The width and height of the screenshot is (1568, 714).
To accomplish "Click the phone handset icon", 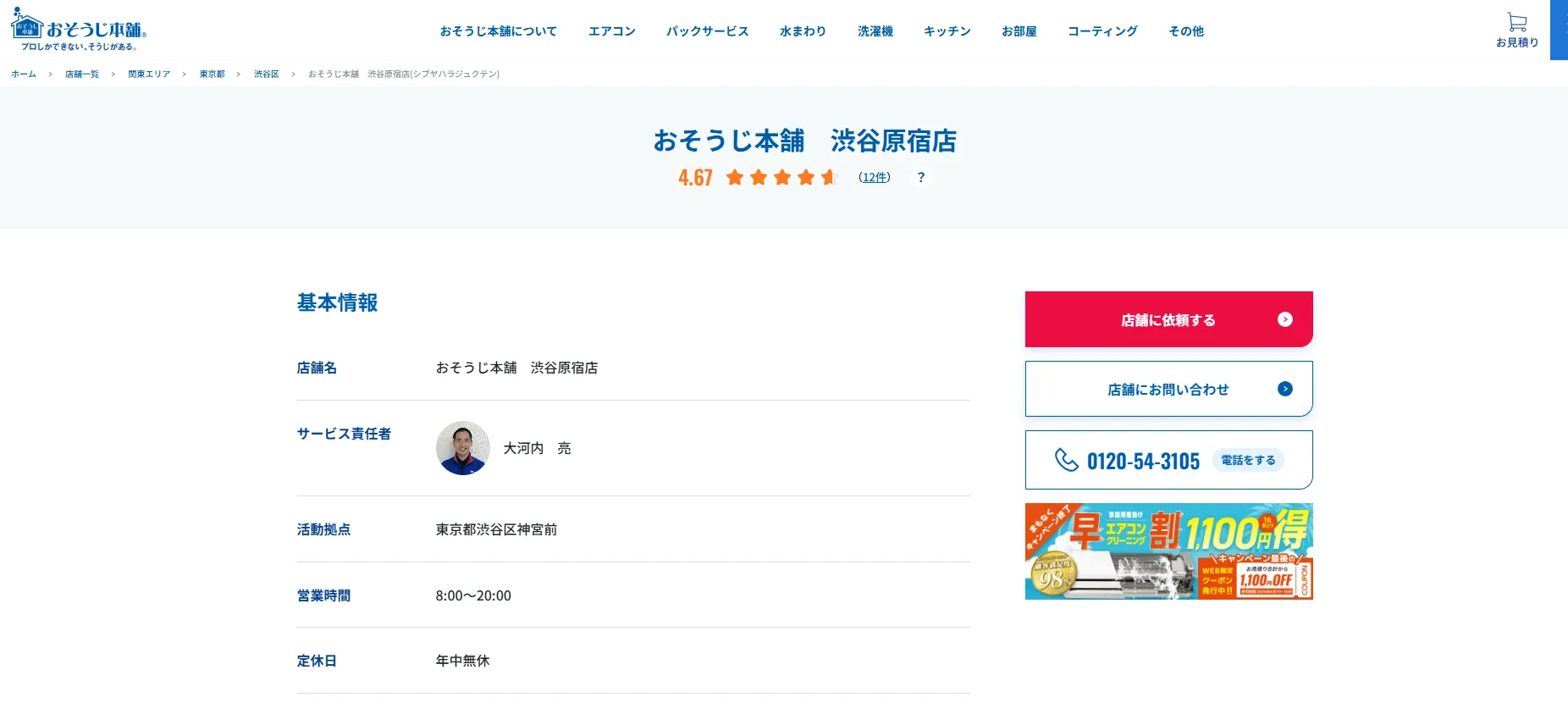I will tap(1066, 460).
